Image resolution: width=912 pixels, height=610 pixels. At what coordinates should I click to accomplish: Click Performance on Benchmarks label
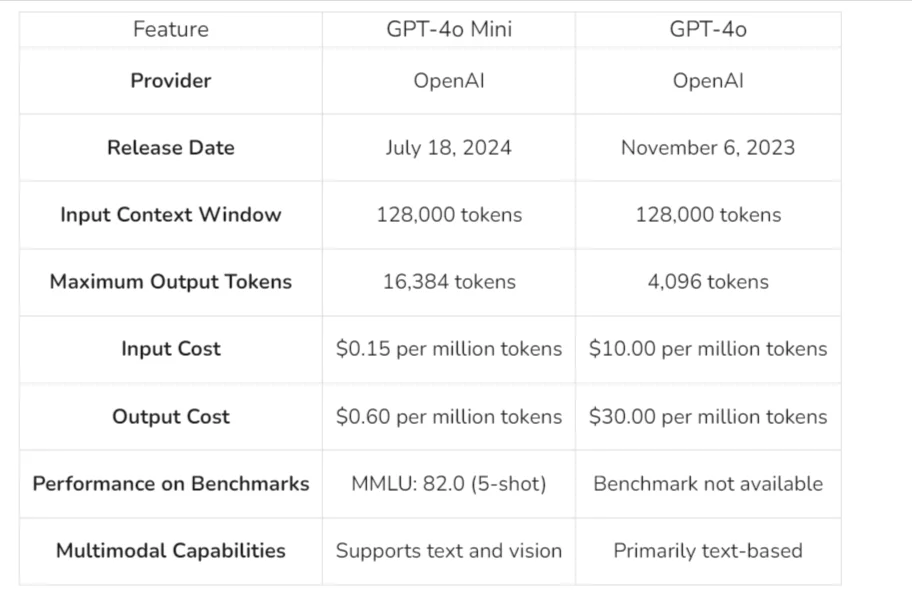(170, 484)
